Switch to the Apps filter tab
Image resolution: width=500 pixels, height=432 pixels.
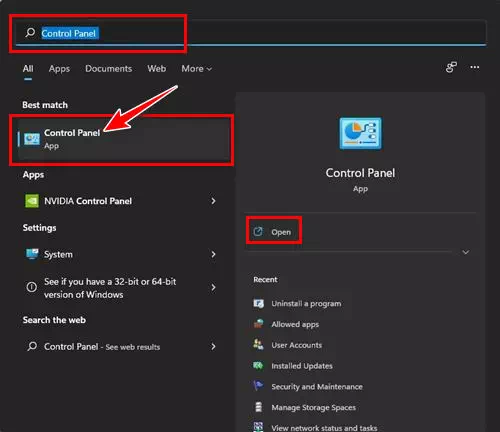click(x=59, y=69)
